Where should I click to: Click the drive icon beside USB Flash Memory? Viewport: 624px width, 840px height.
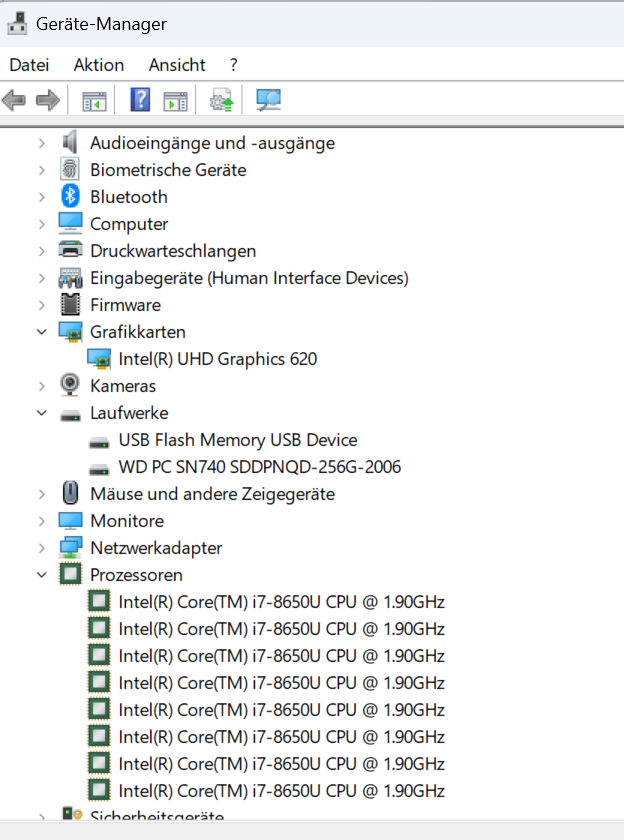pos(99,442)
